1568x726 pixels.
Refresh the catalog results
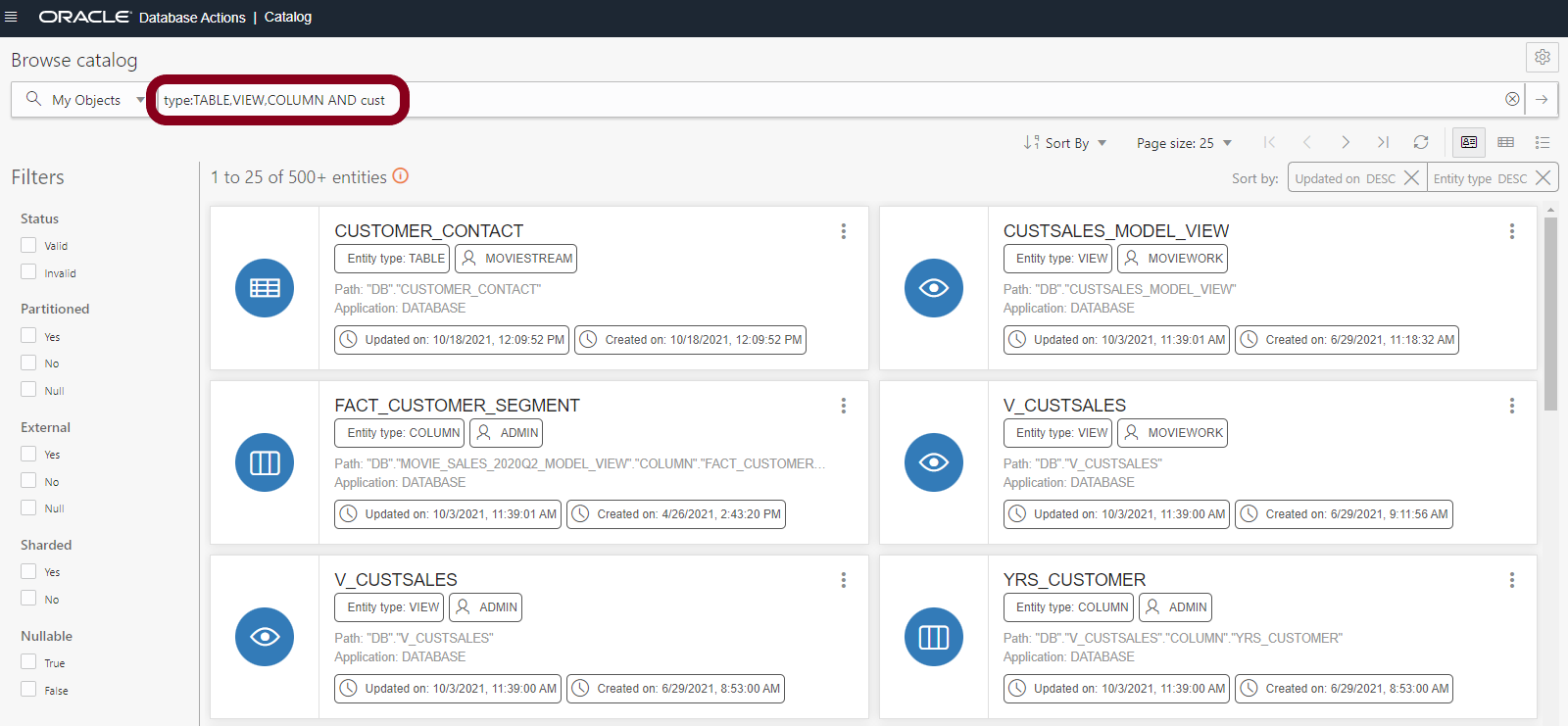coord(1421,142)
